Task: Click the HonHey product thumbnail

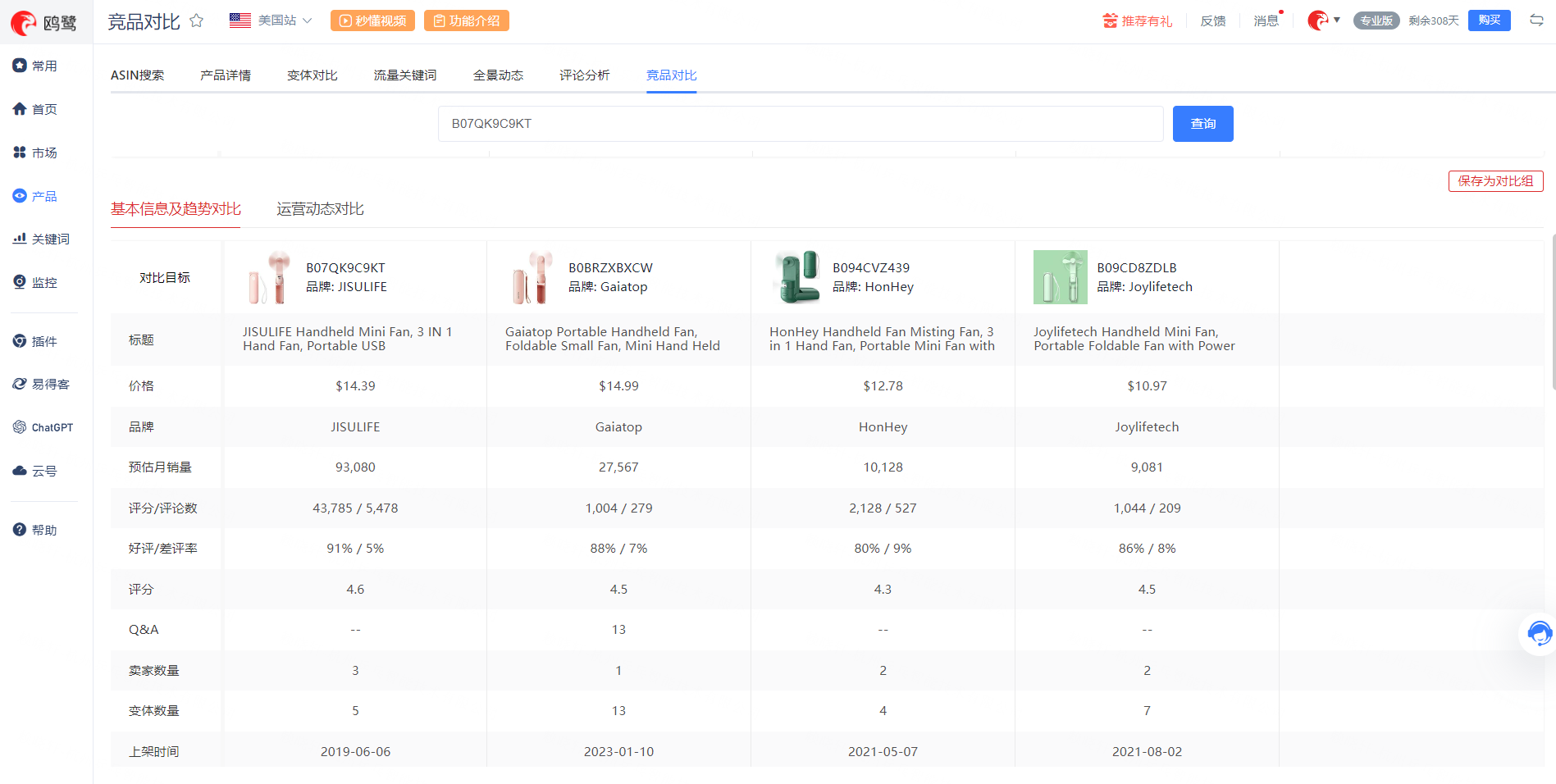Action: pos(797,277)
